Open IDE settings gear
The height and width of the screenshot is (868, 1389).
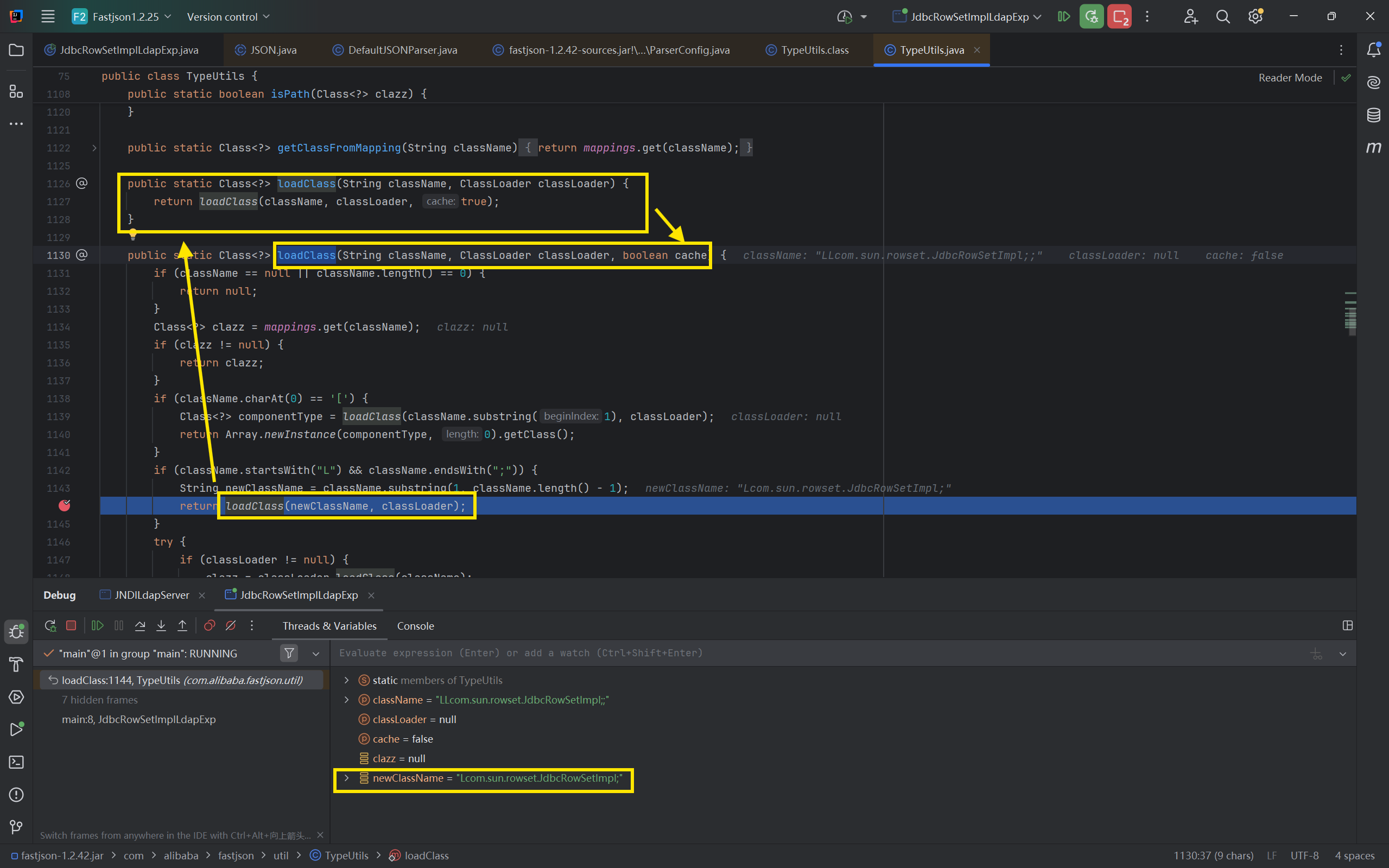pos(1255,17)
